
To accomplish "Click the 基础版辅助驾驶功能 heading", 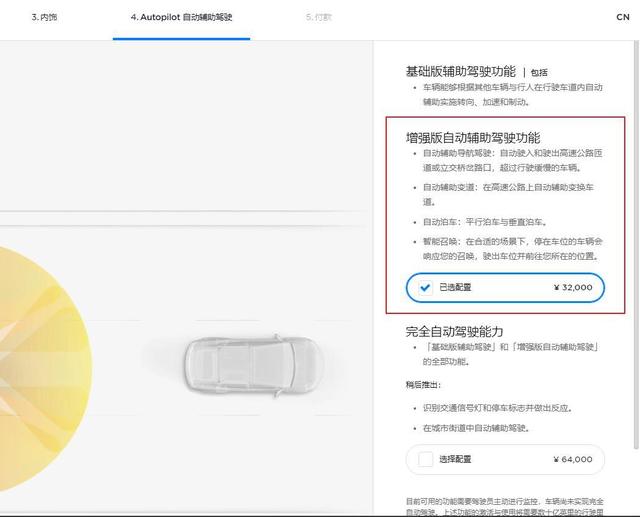I will [460, 72].
